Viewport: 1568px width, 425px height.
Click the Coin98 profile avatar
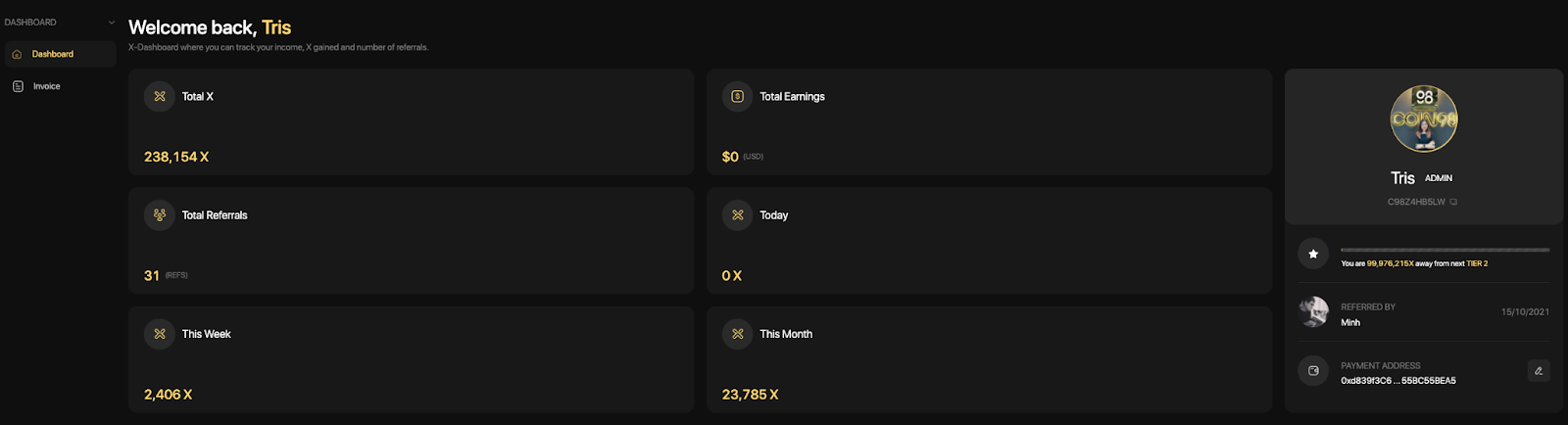pos(1424,118)
